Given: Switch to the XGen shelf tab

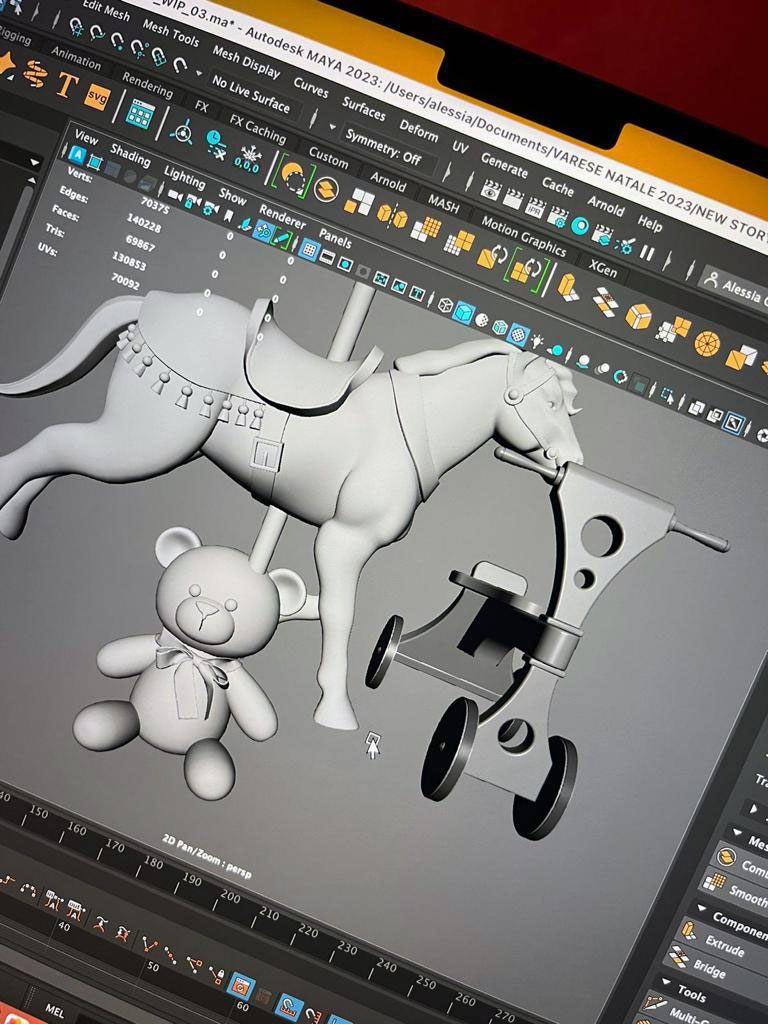Looking at the screenshot, I should pos(602,266).
